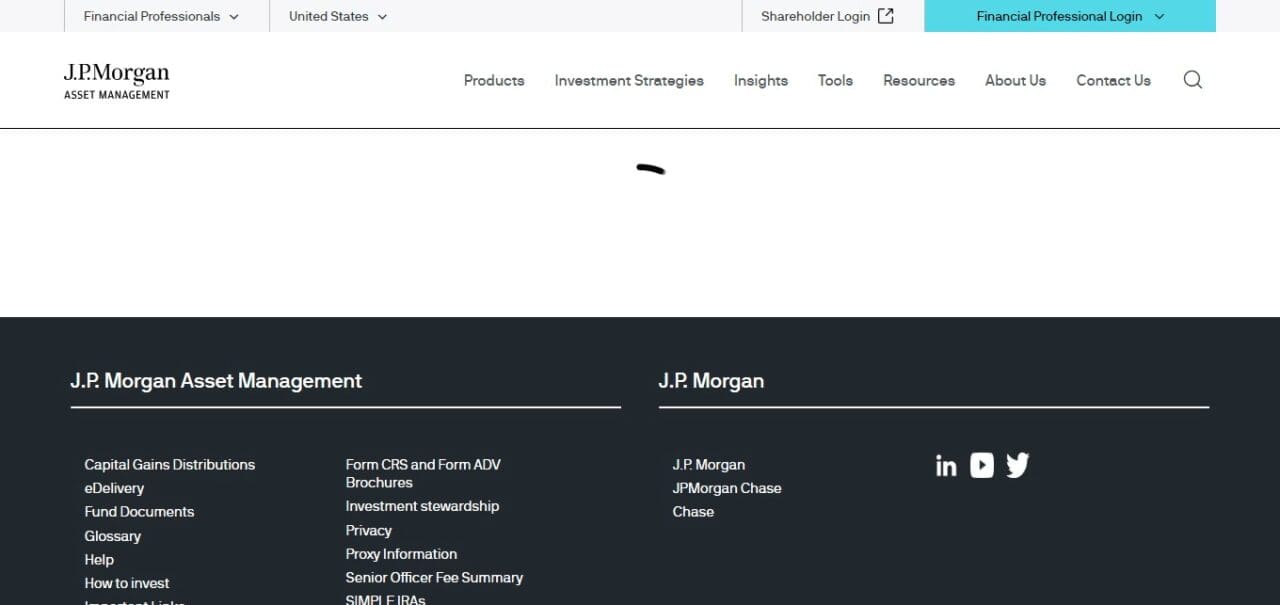This screenshot has width=1280, height=605.
Task: Open Capital Gains Distributions footer link
Action: pyautogui.click(x=170, y=464)
